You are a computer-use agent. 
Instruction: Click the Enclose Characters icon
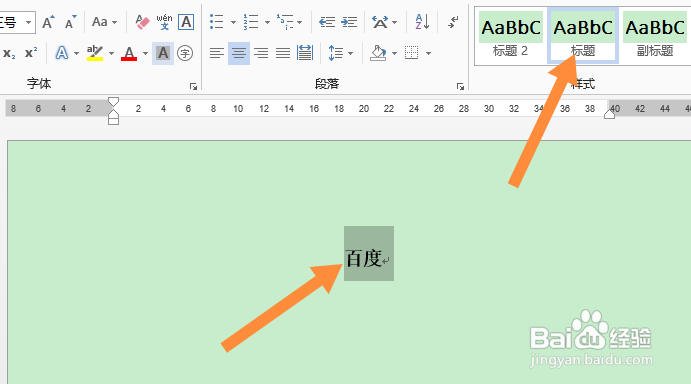[185, 53]
